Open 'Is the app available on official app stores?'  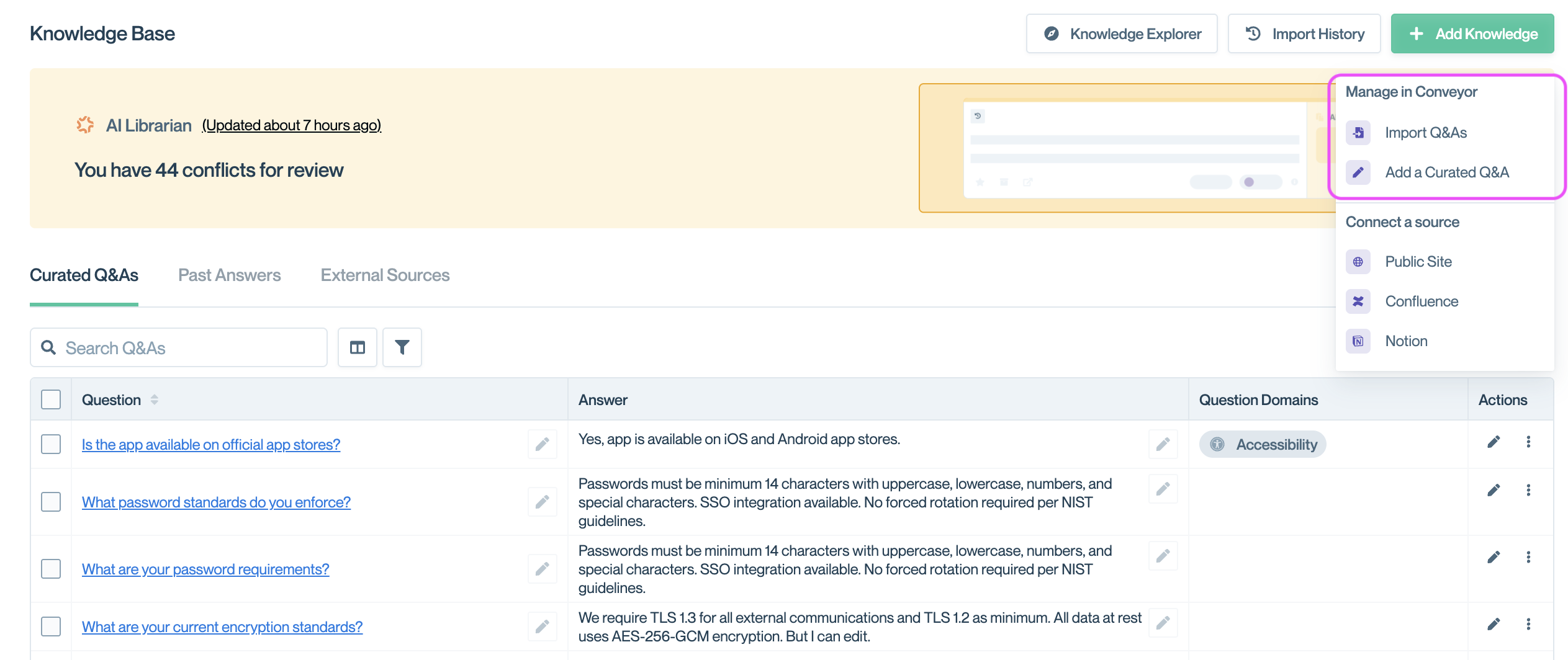point(211,445)
